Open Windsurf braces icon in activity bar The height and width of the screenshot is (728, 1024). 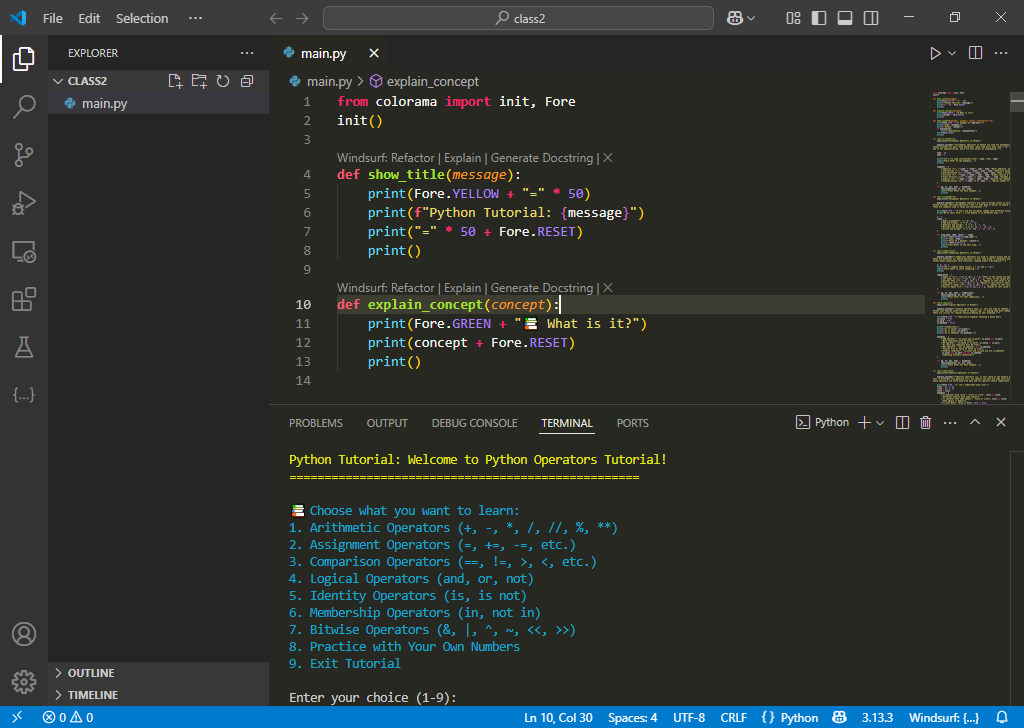point(24,395)
